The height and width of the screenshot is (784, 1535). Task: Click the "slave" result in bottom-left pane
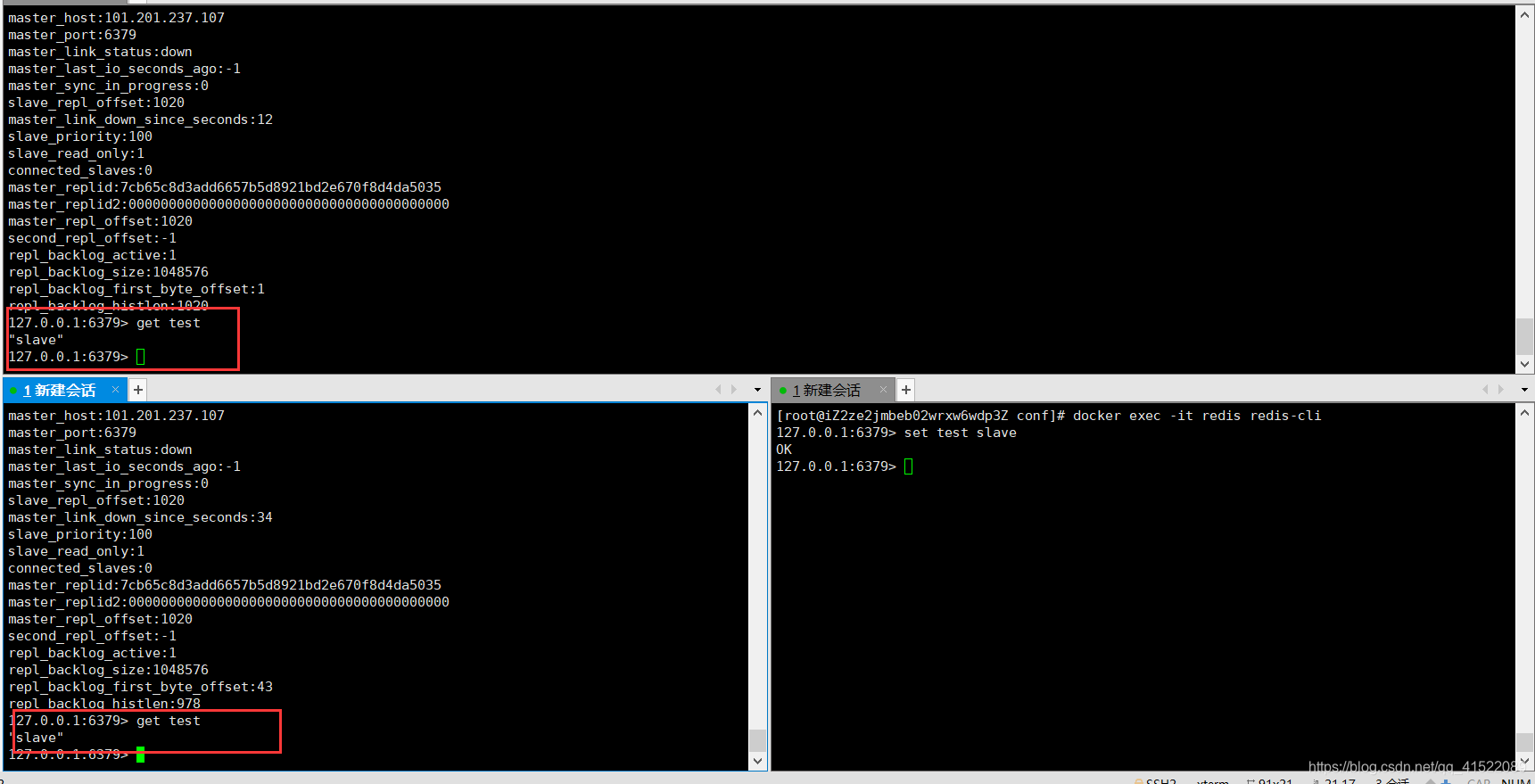36,738
